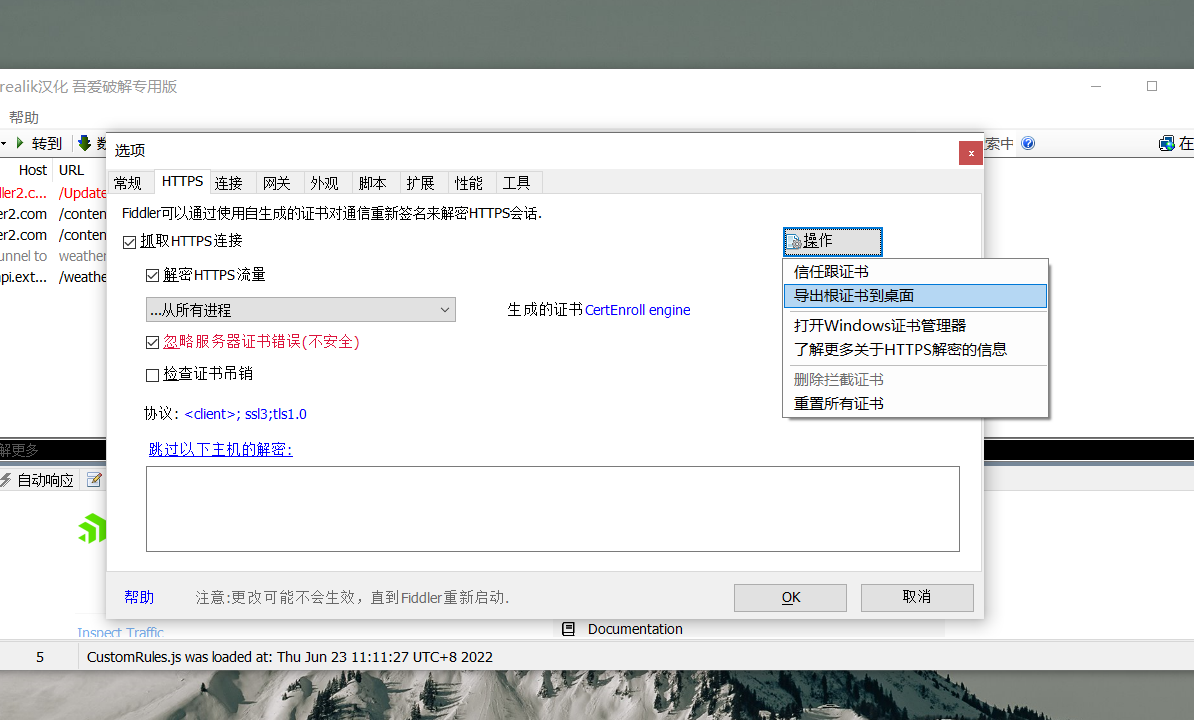This screenshot has width=1194, height=720.
Task: Click the CertEnroll engine link
Action: tap(637, 310)
